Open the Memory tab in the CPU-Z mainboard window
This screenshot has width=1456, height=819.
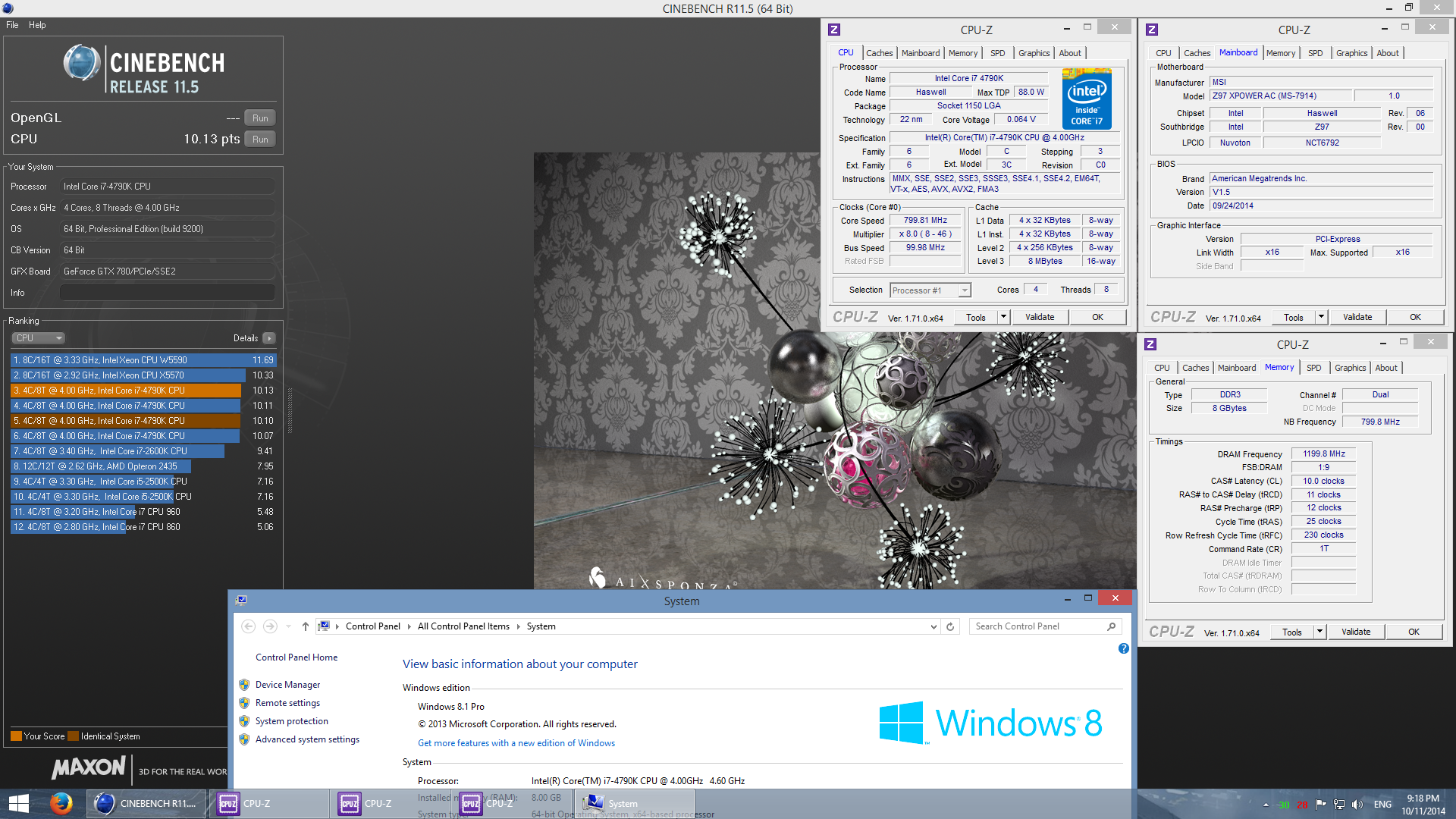[1280, 53]
